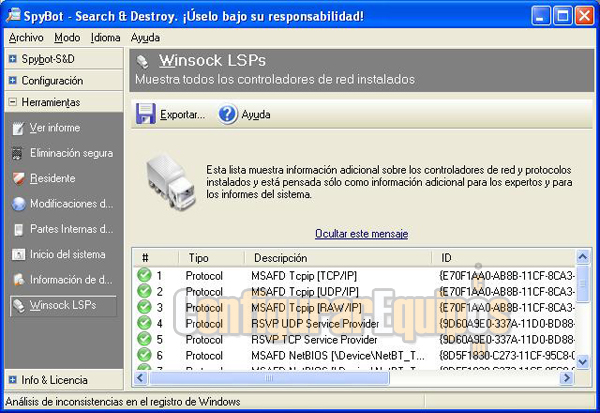This screenshot has height=413, width=600.
Task: Click the delivery truck illustration
Action: (x=170, y=181)
